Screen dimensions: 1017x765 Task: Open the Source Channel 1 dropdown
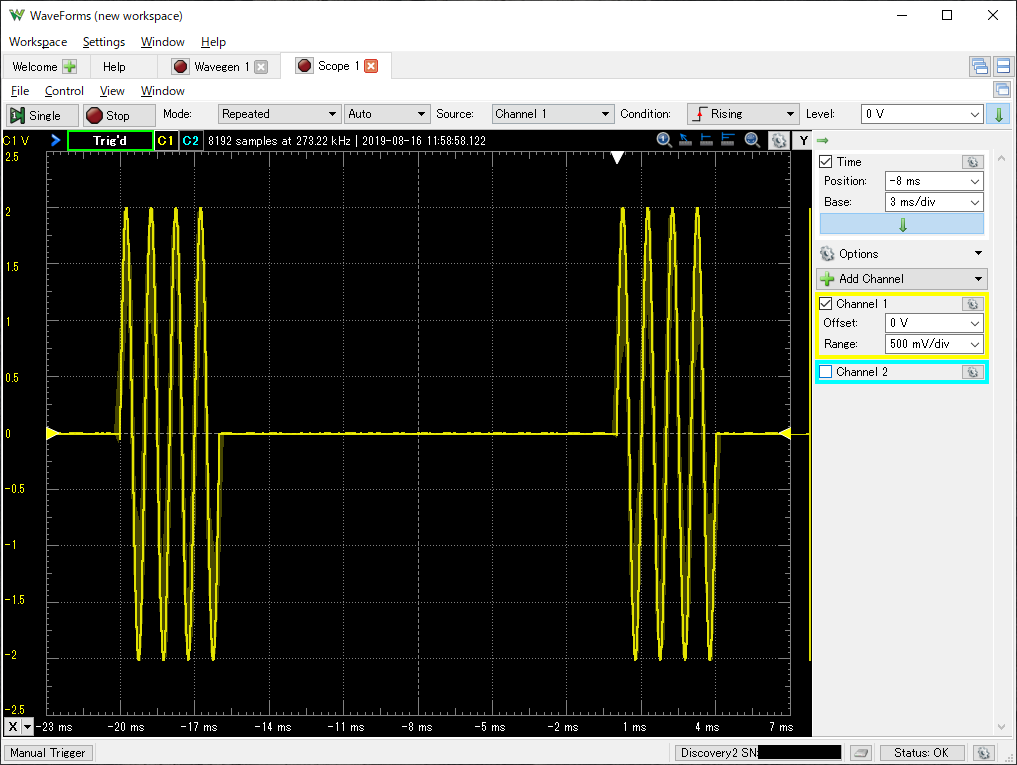click(x=553, y=114)
